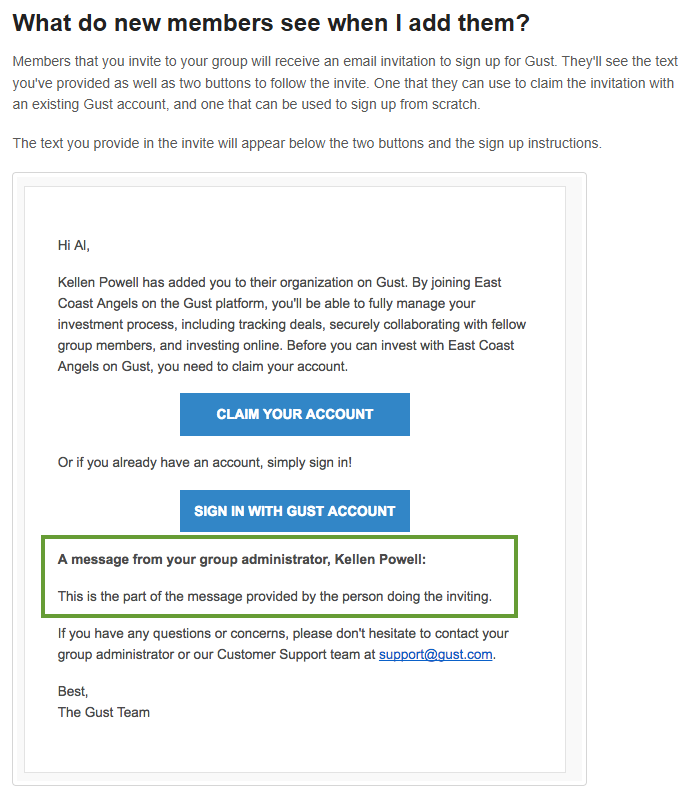Click the Kellen Powell invitation paragraph

292,324
